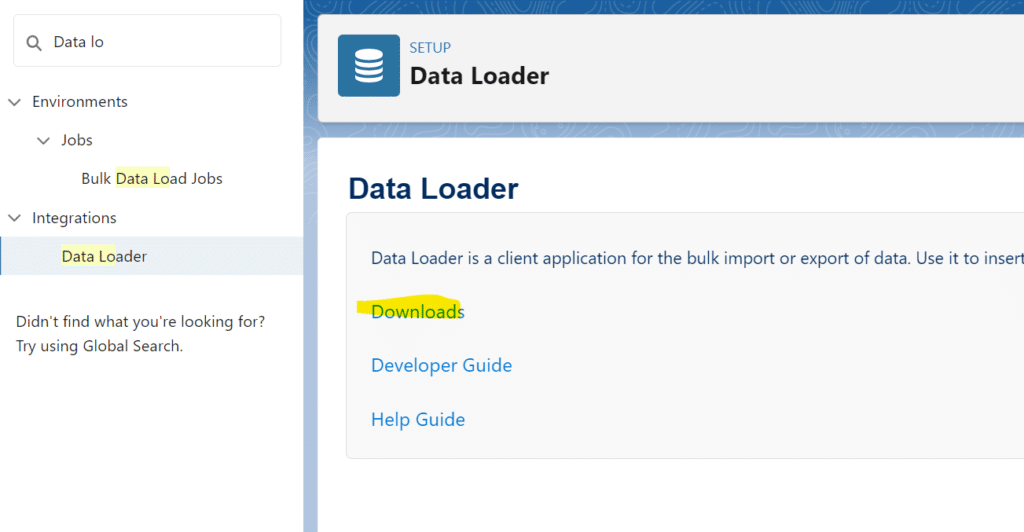The image size is (1024, 532).
Task: Click the Data Loader description text
Action: [x=690, y=258]
